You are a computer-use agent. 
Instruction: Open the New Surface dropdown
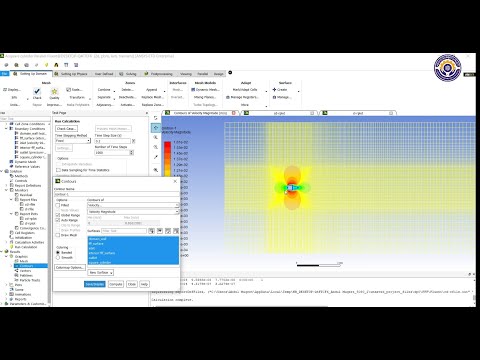[x=101, y=273]
